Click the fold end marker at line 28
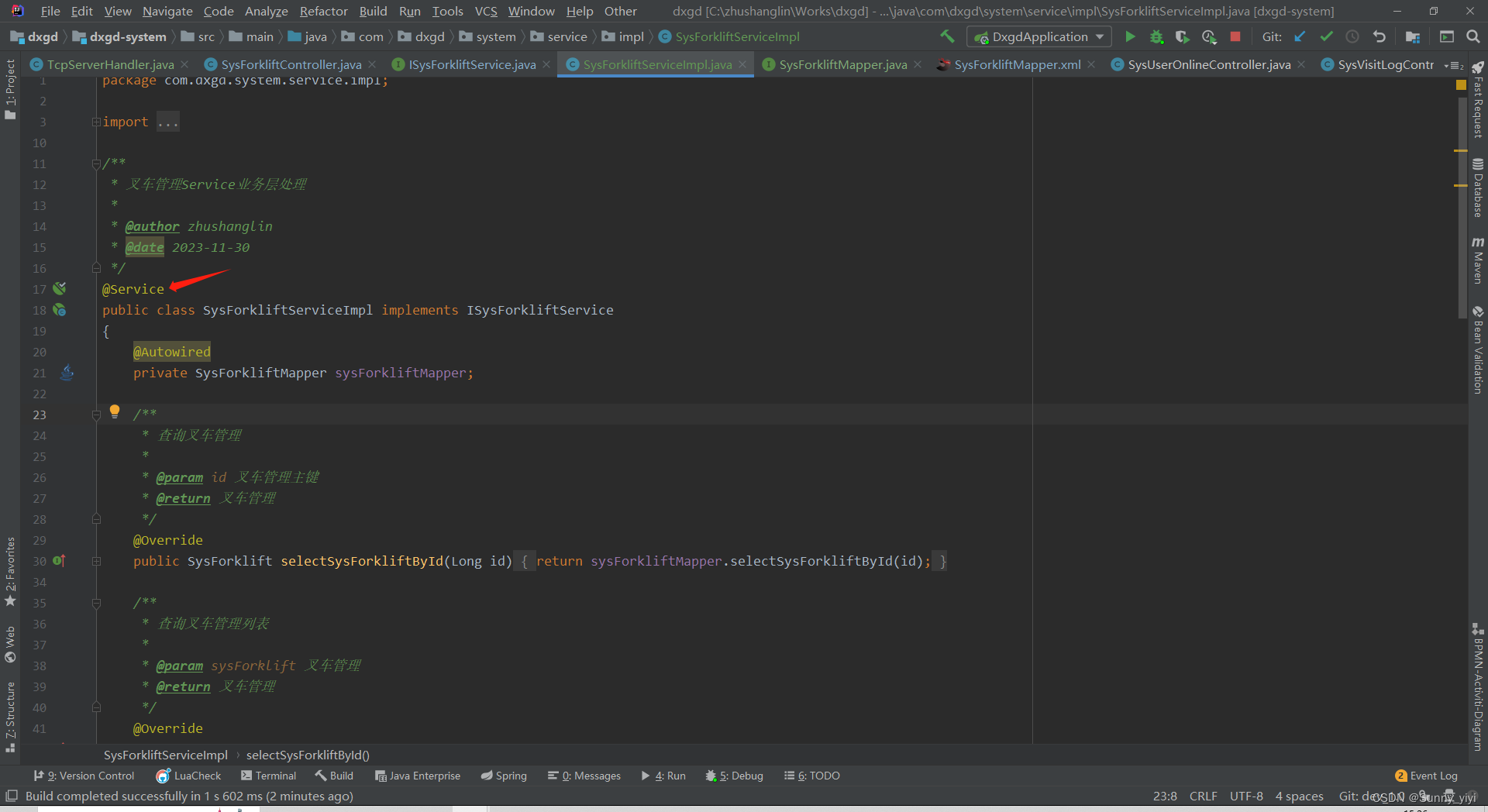1488x812 pixels. (x=96, y=518)
